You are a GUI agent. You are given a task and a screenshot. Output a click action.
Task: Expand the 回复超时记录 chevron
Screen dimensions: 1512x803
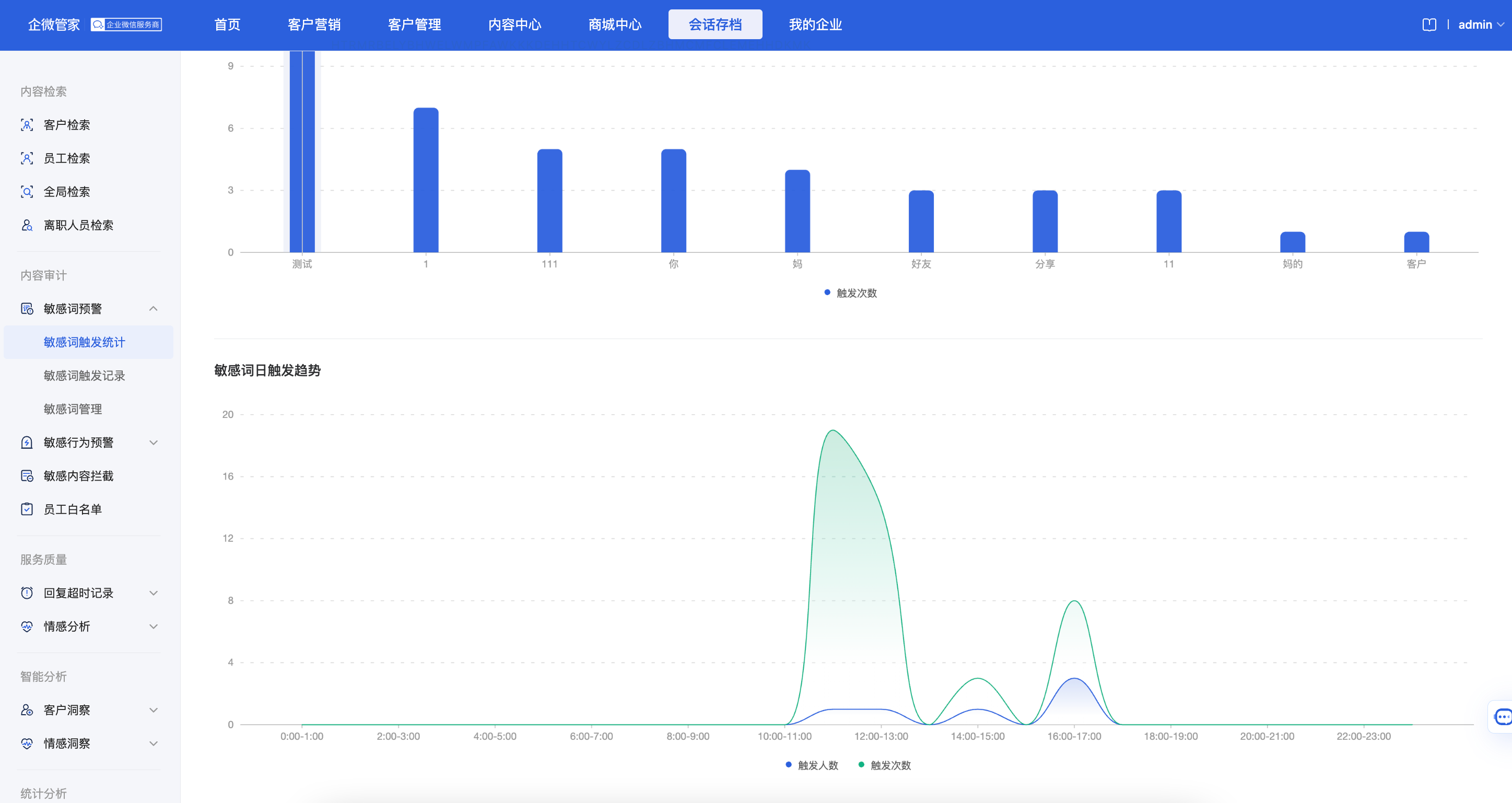pos(153,593)
